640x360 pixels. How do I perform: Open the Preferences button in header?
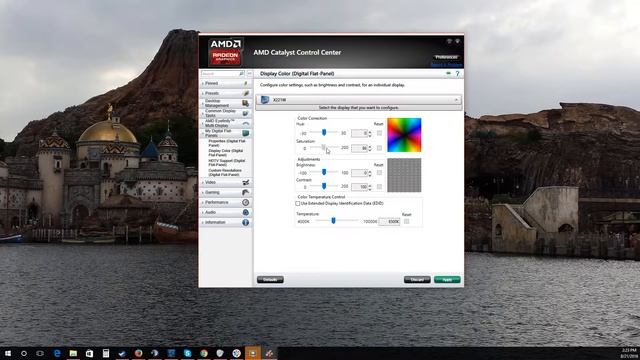446,57
